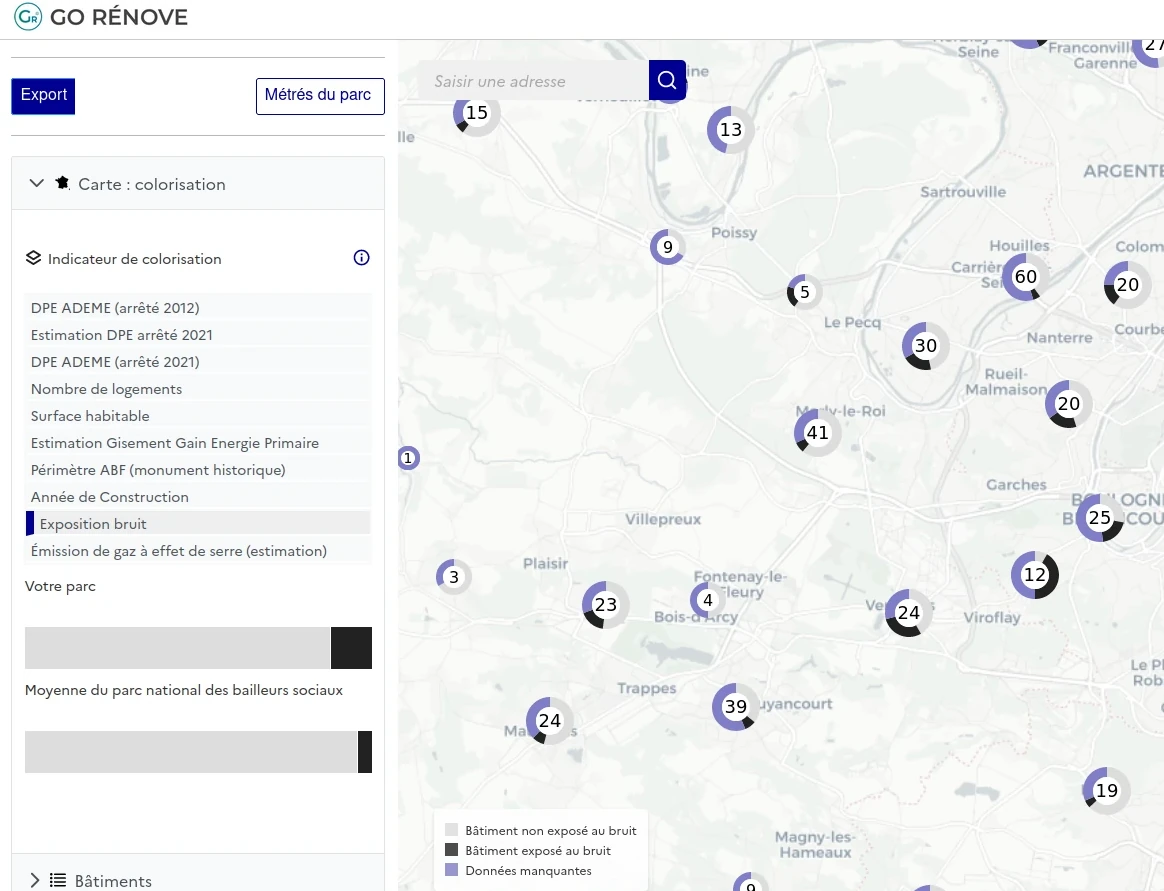Select Exposition bruit colorisation indicator
Screen dimensions: 1164x891
93,524
